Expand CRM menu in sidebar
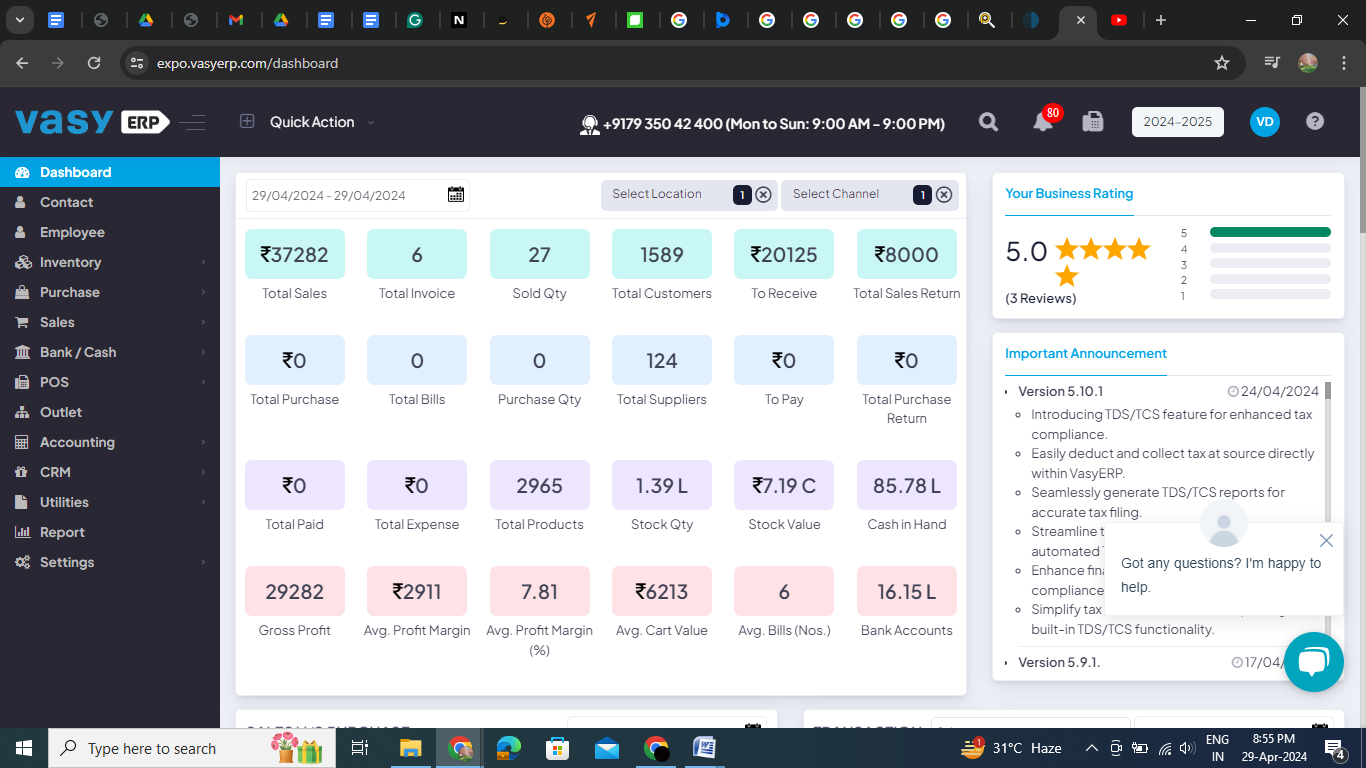The width and height of the screenshot is (1366, 768). (110, 472)
